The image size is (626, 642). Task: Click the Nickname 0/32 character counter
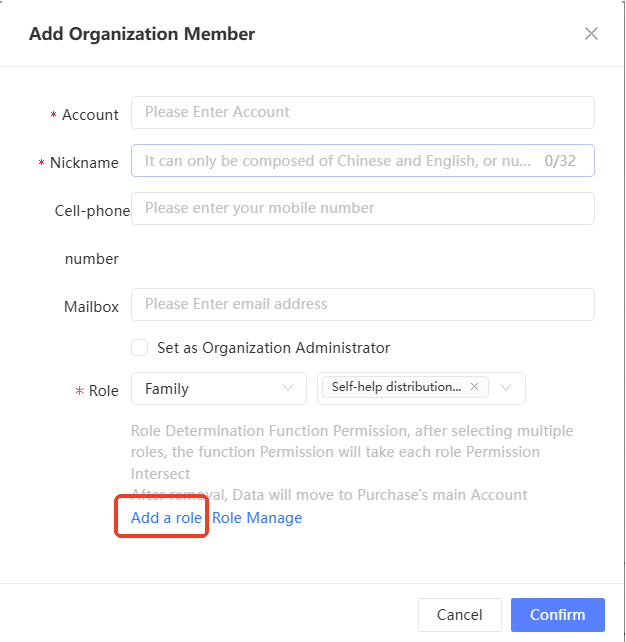[x=560, y=160]
